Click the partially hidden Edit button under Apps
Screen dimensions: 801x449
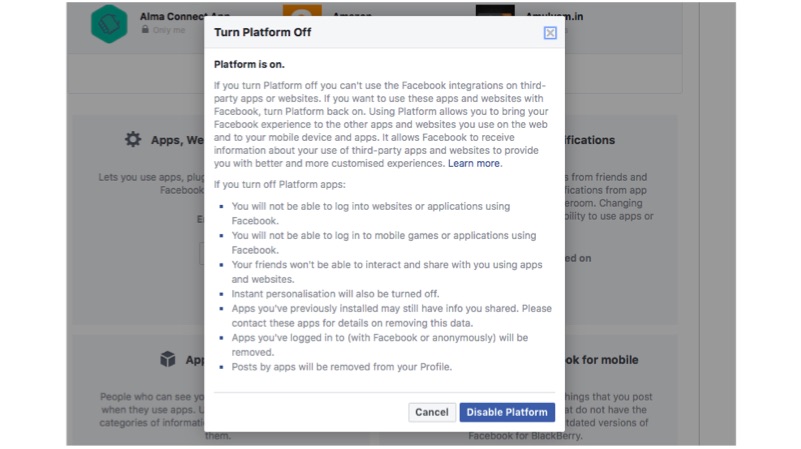201,254
